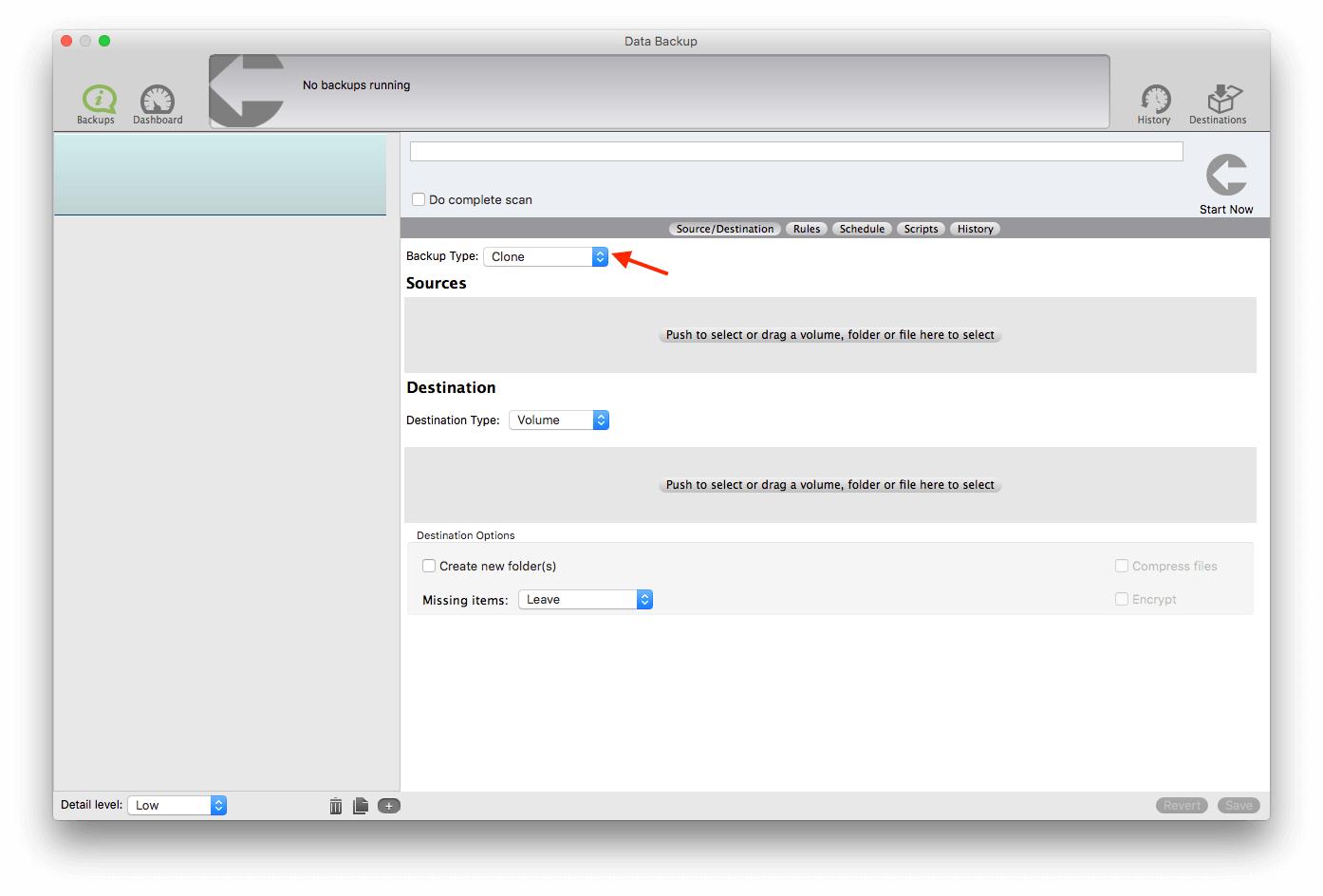1323x896 pixels.
Task: Open the Destinations icon
Action: point(1221,95)
